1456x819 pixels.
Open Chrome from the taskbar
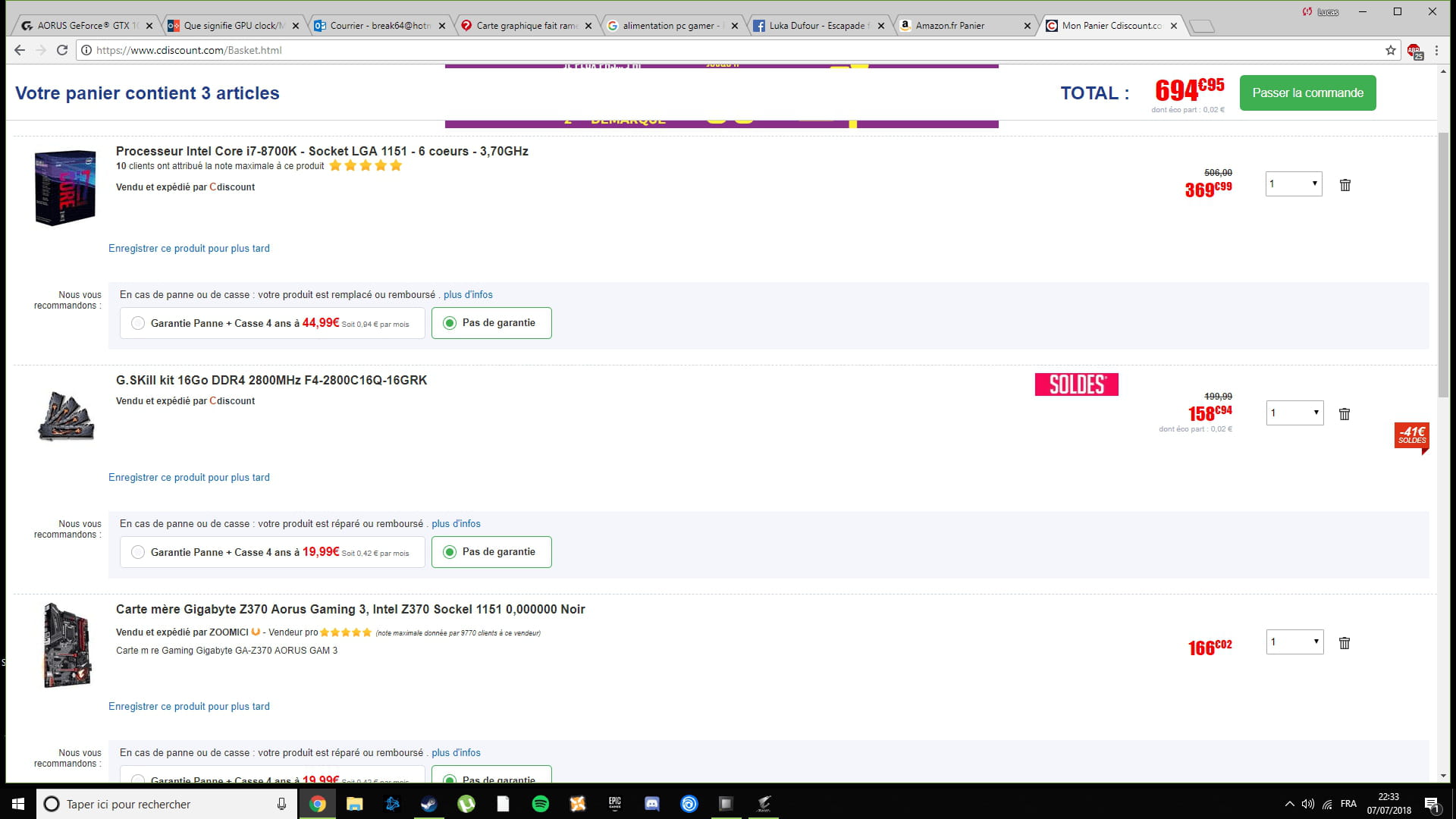[x=318, y=804]
